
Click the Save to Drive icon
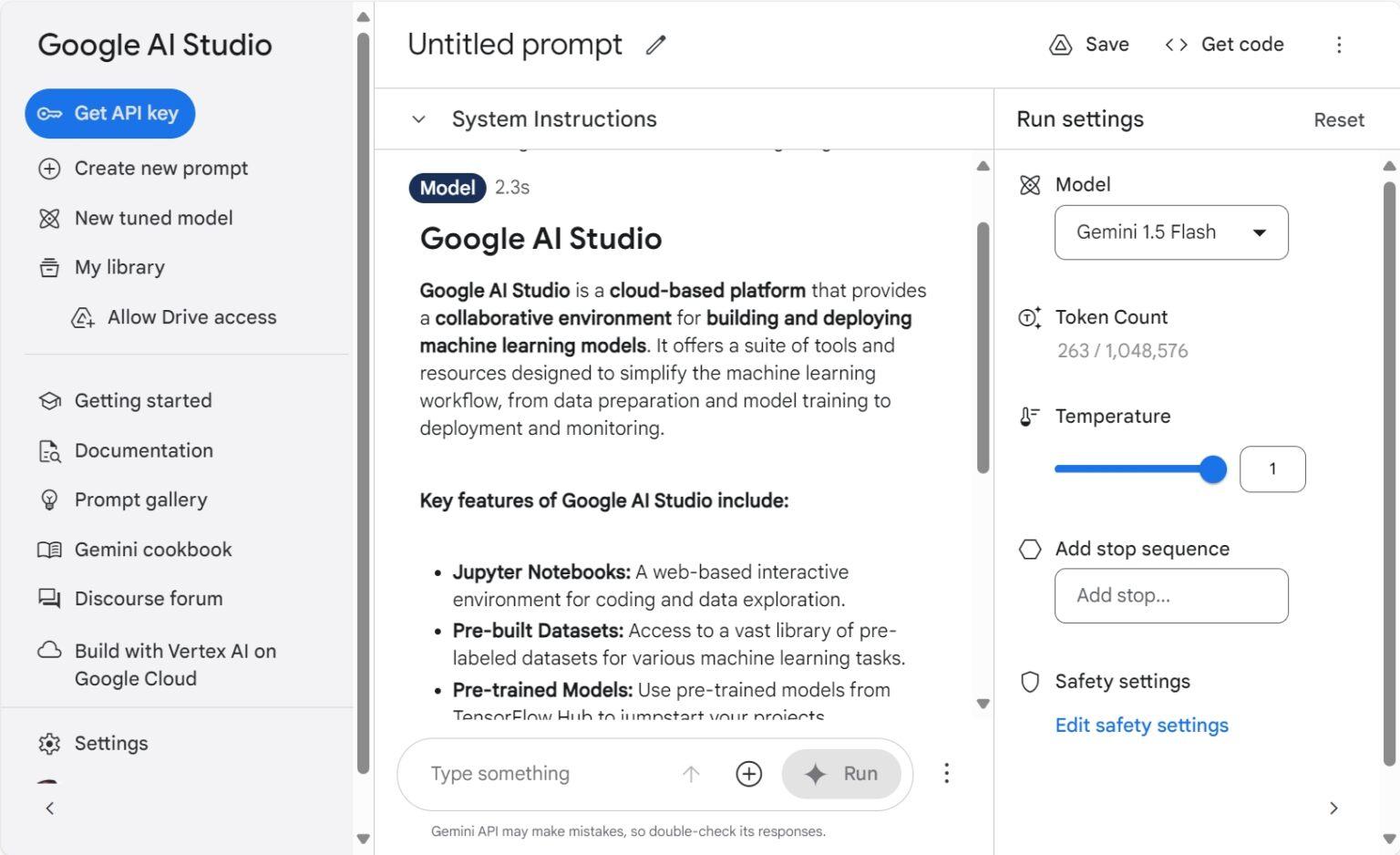point(1060,45)
